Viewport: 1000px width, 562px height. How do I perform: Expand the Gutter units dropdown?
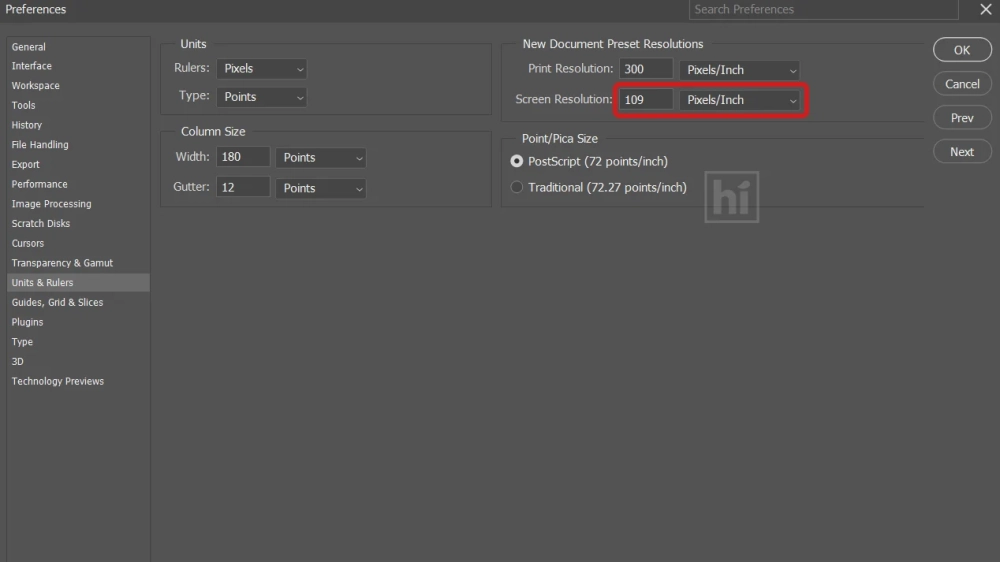tap(321, 188)
